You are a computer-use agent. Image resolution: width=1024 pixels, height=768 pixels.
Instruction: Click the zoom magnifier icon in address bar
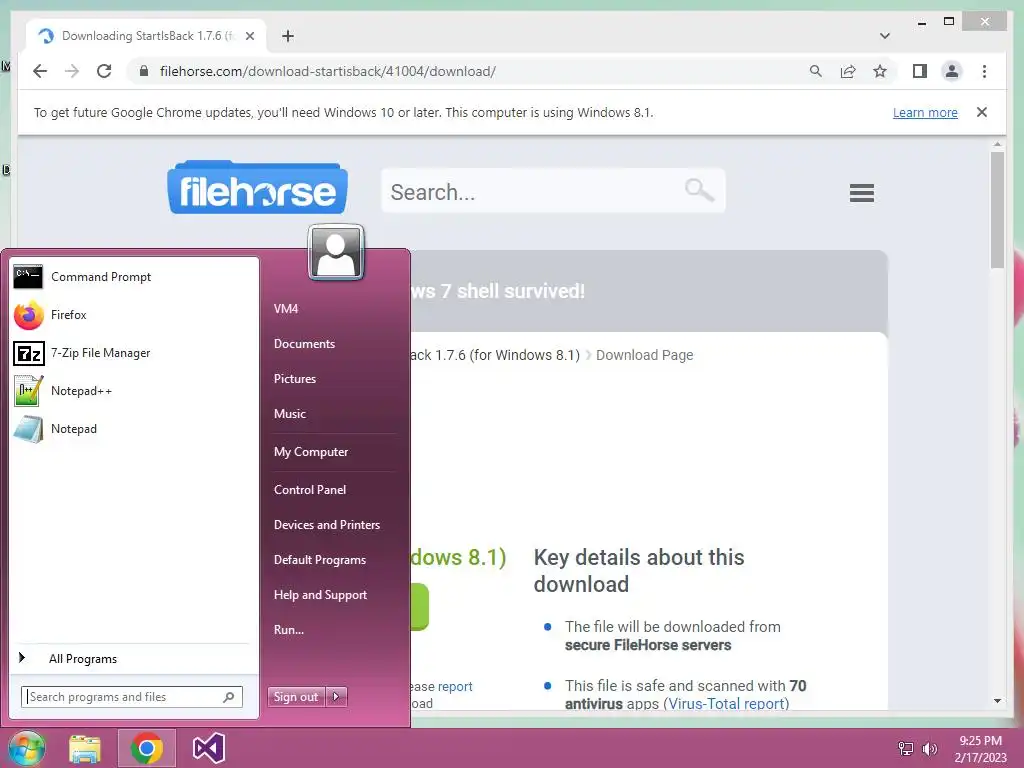816,71
